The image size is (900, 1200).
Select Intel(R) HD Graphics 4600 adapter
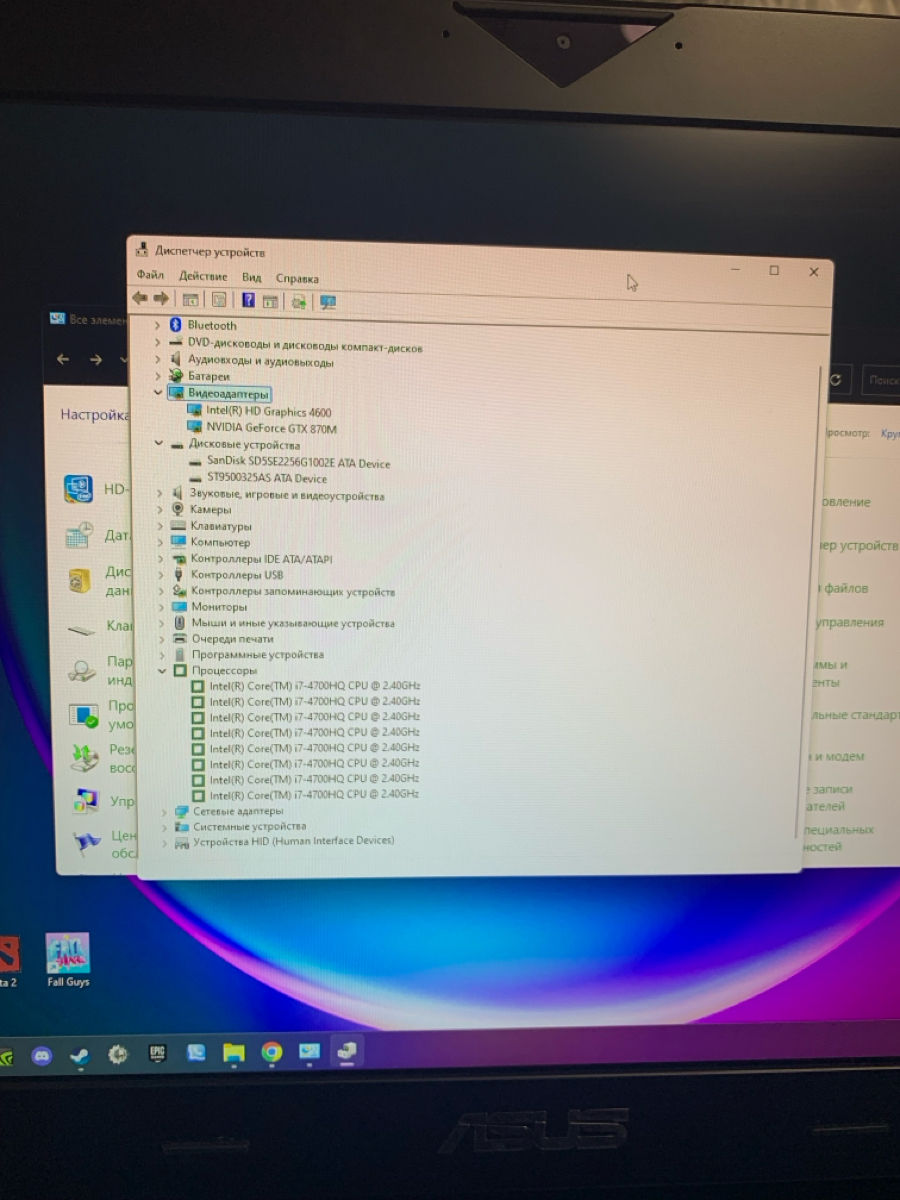click(268, 412)
